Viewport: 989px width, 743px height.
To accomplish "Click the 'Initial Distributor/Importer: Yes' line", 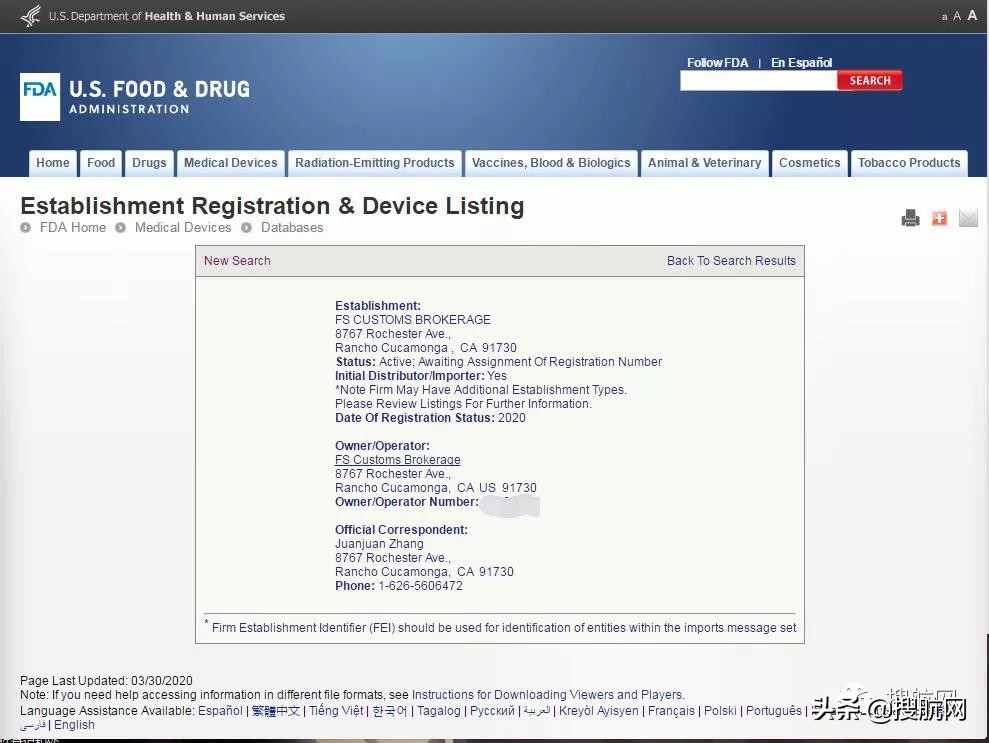I will 421,376.
